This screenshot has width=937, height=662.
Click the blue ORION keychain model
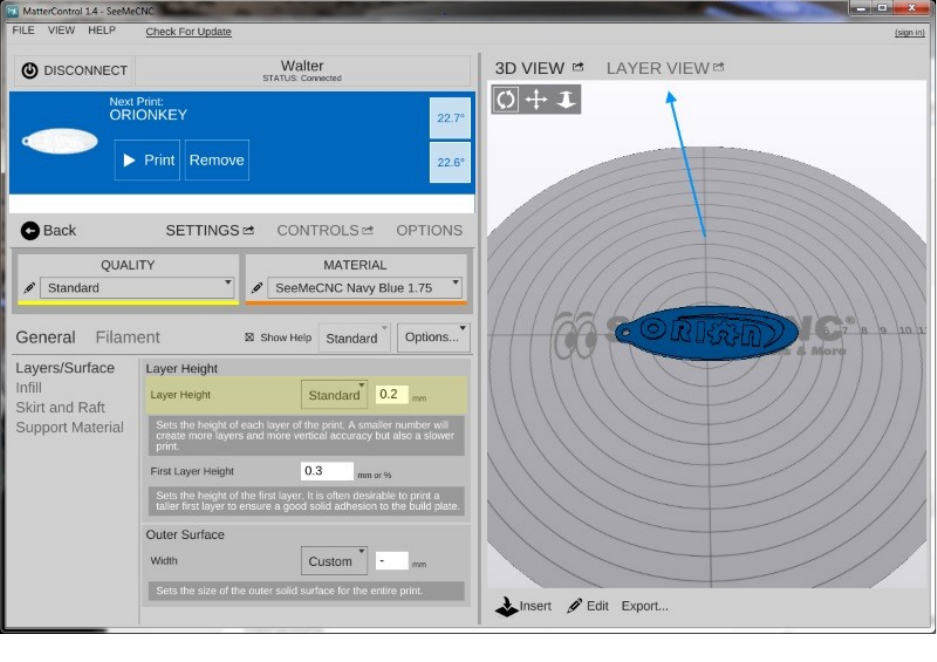pos(706,333)
